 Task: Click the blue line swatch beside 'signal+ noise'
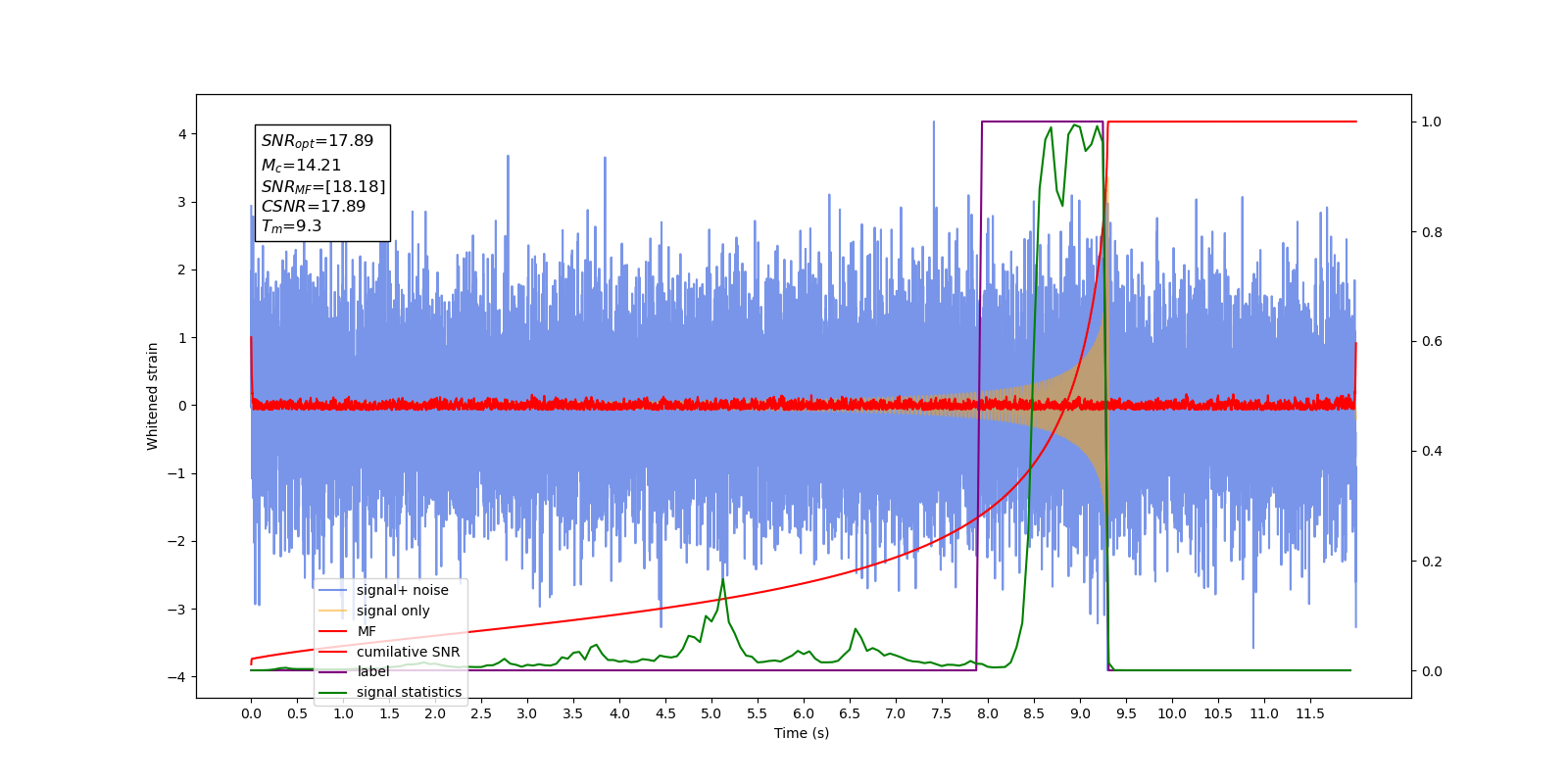point(333,590)
